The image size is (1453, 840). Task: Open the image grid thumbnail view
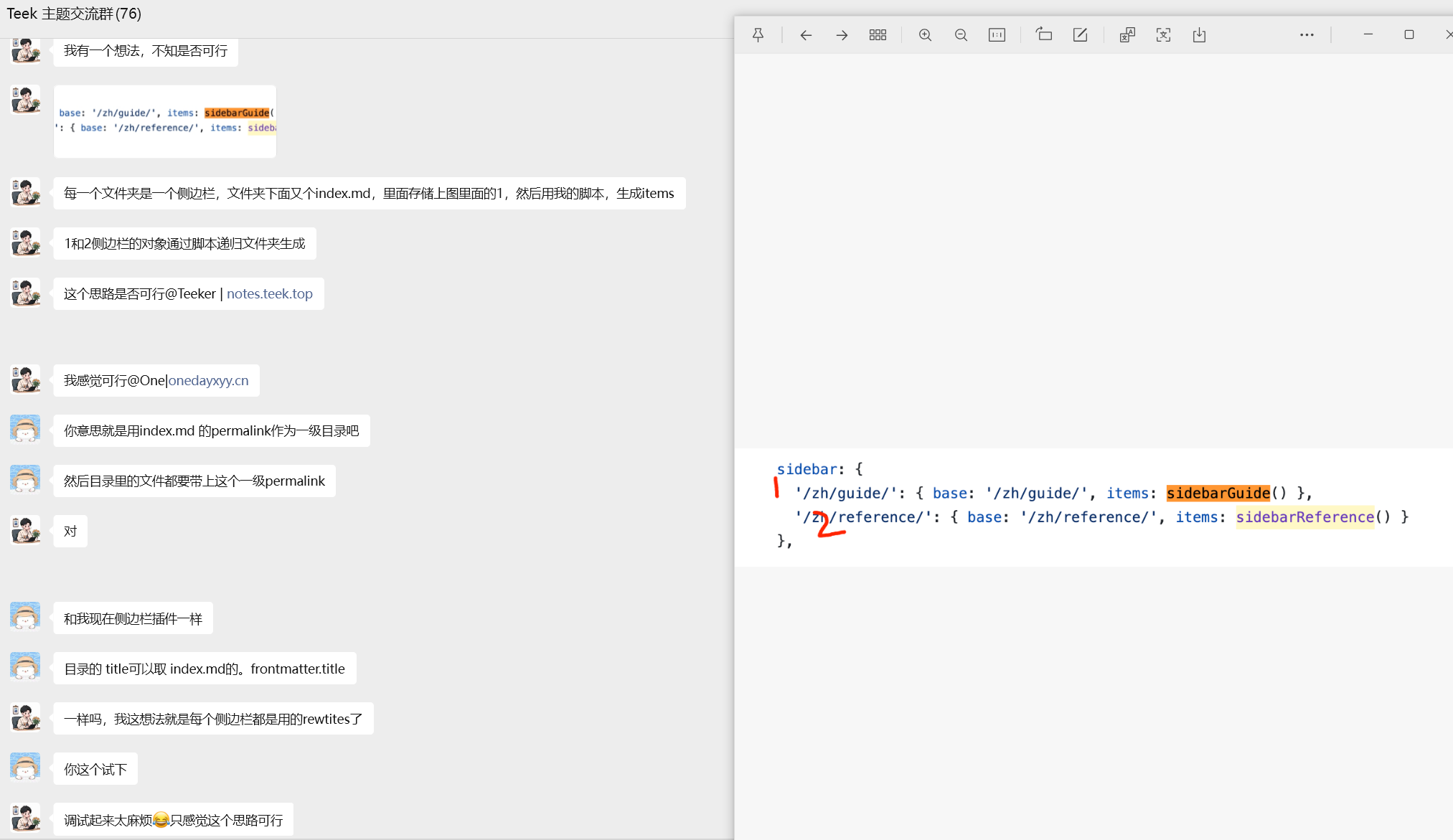878,35
